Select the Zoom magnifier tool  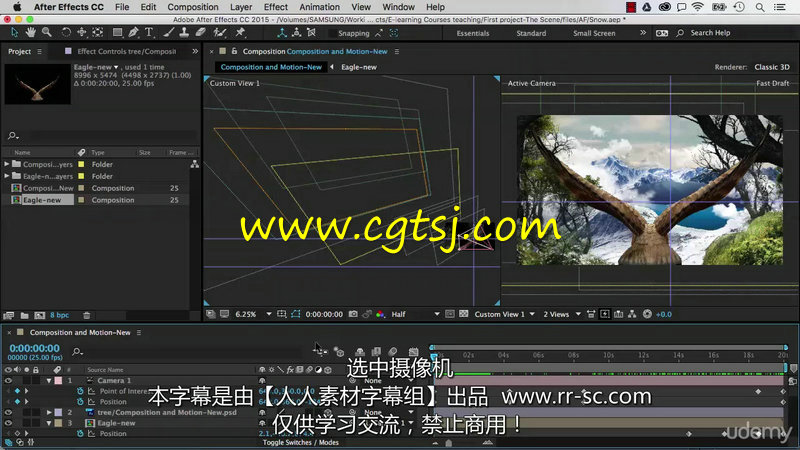click(46, 33)
